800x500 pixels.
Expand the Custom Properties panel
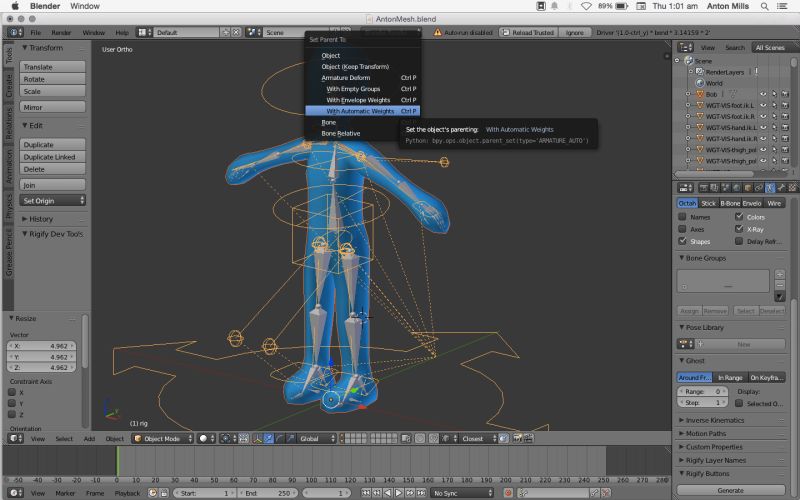click(711, 447)
